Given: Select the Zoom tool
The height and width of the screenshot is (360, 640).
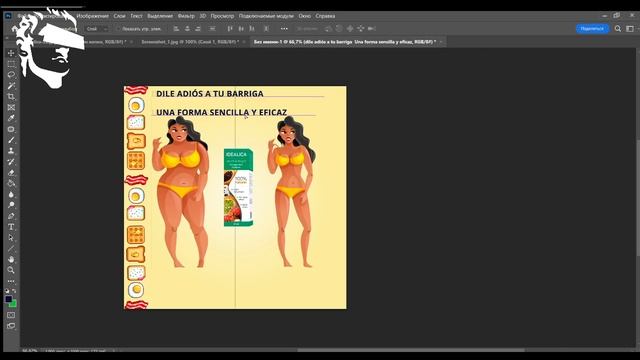Looking at the screenshot, I should point(11,270).
